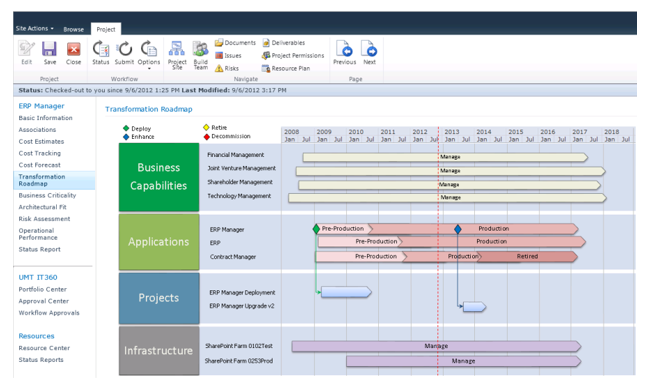Open the UMT IT360 heading link
Viewport: 651px width, 390px height.
point(38,277)
